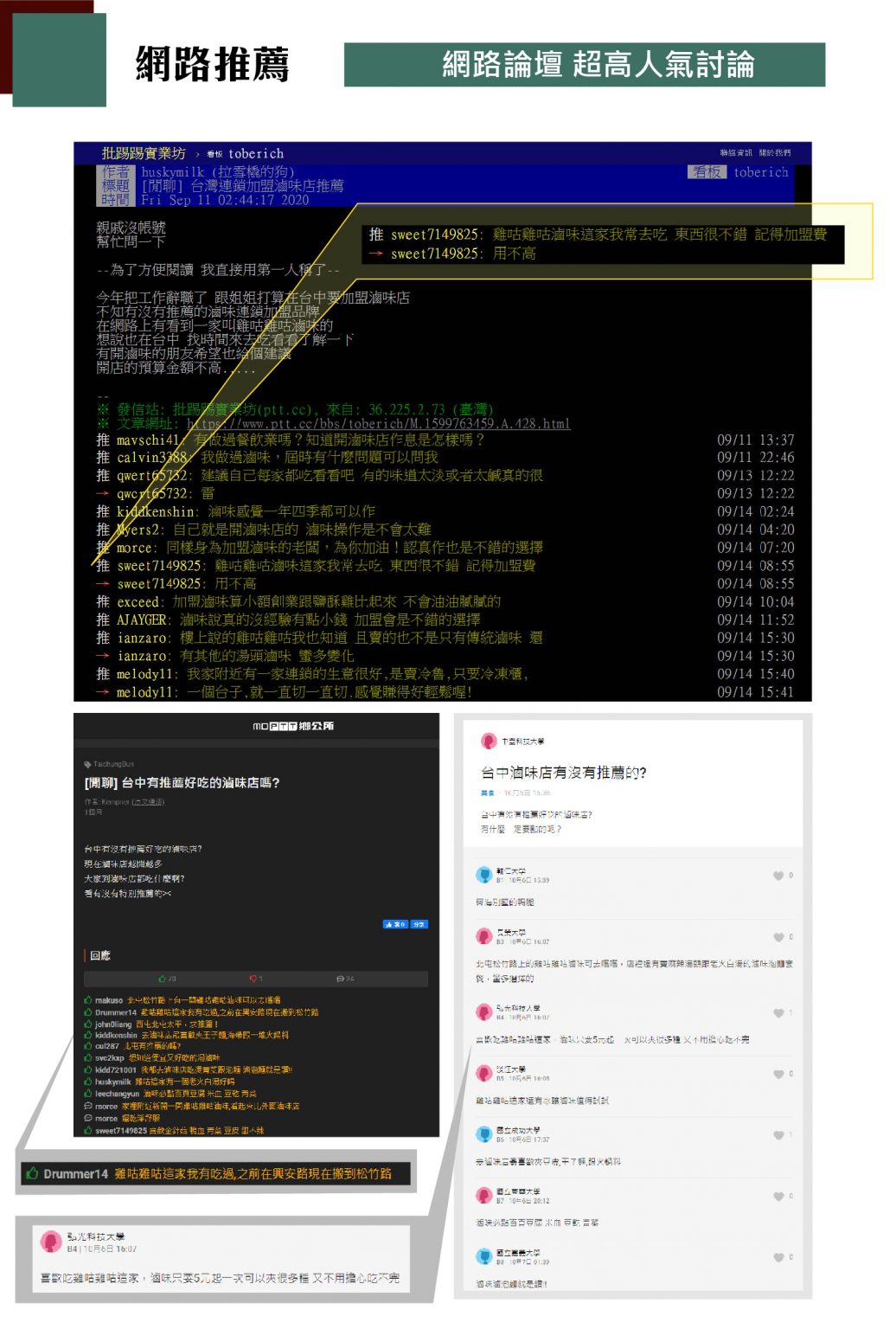The image size is (896, 1329).
Task: Click thumbs-up icon beside makuso comment
Action: coord(88,999)
